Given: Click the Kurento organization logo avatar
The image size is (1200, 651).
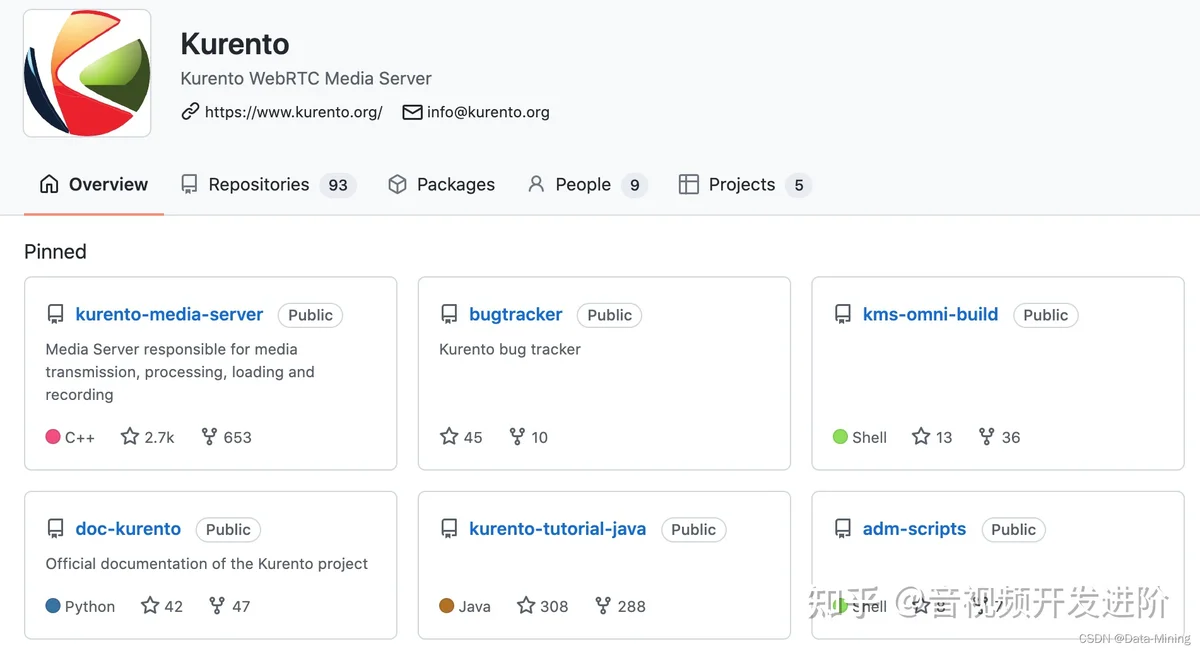Looking at the screenshot, I should coord(87,73).
